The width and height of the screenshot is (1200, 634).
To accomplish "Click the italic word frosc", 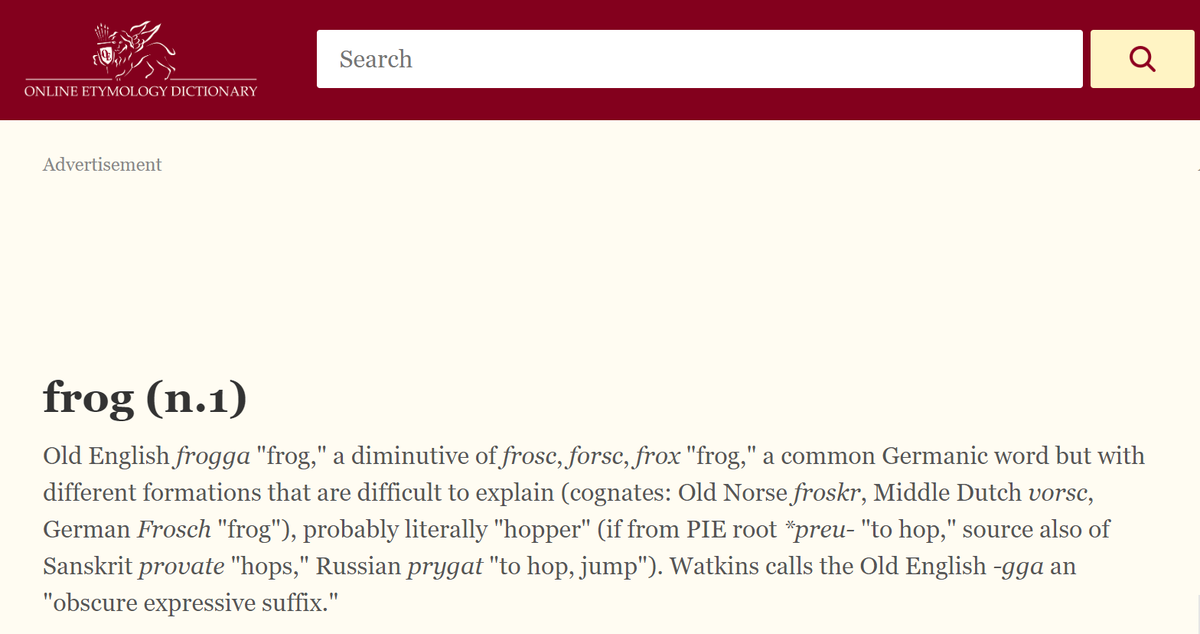I will coord(529,457).
